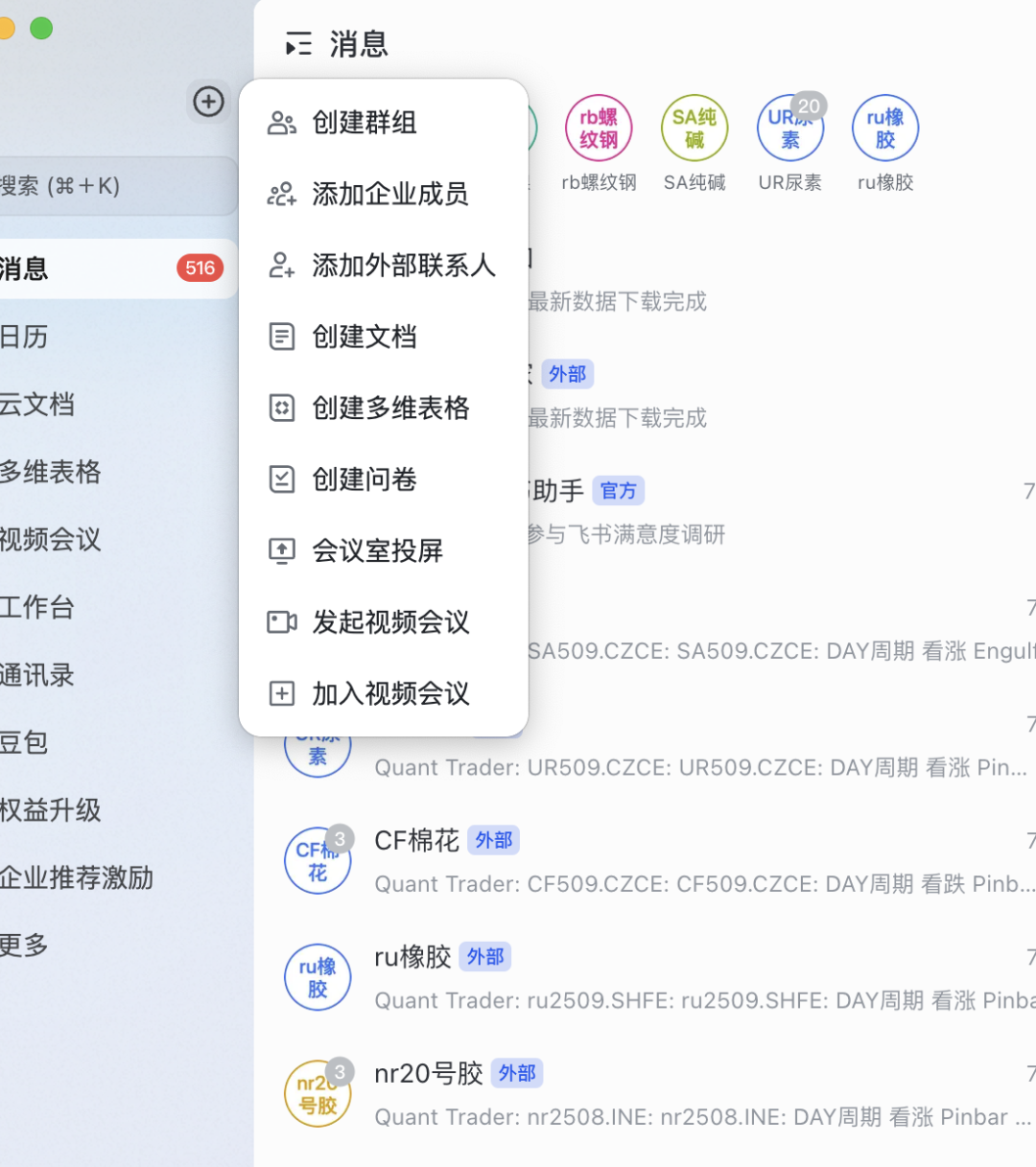Open 消息 tab in sidebar

tap(117, 268)
